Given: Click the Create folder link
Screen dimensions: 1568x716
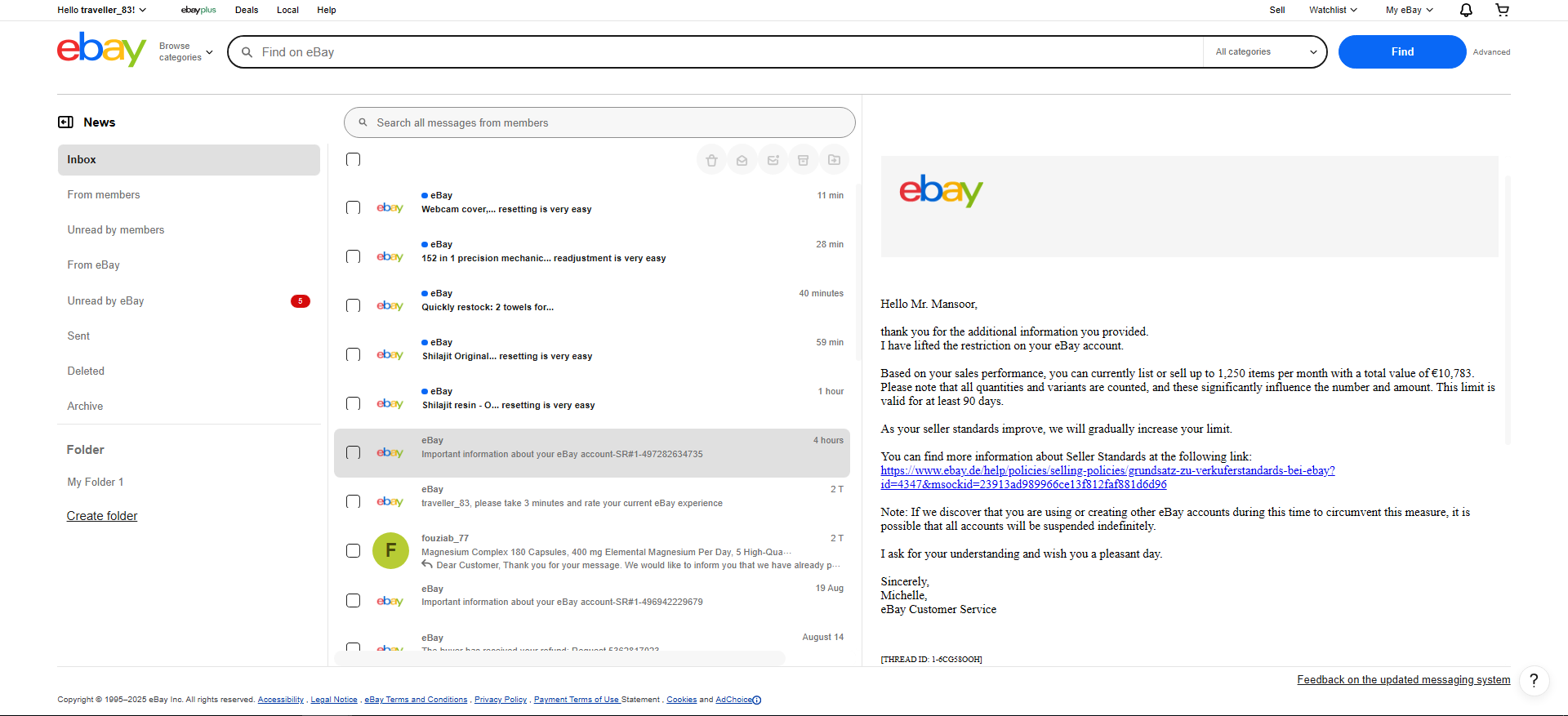Looking at the screenshot, I should (102, 516).
